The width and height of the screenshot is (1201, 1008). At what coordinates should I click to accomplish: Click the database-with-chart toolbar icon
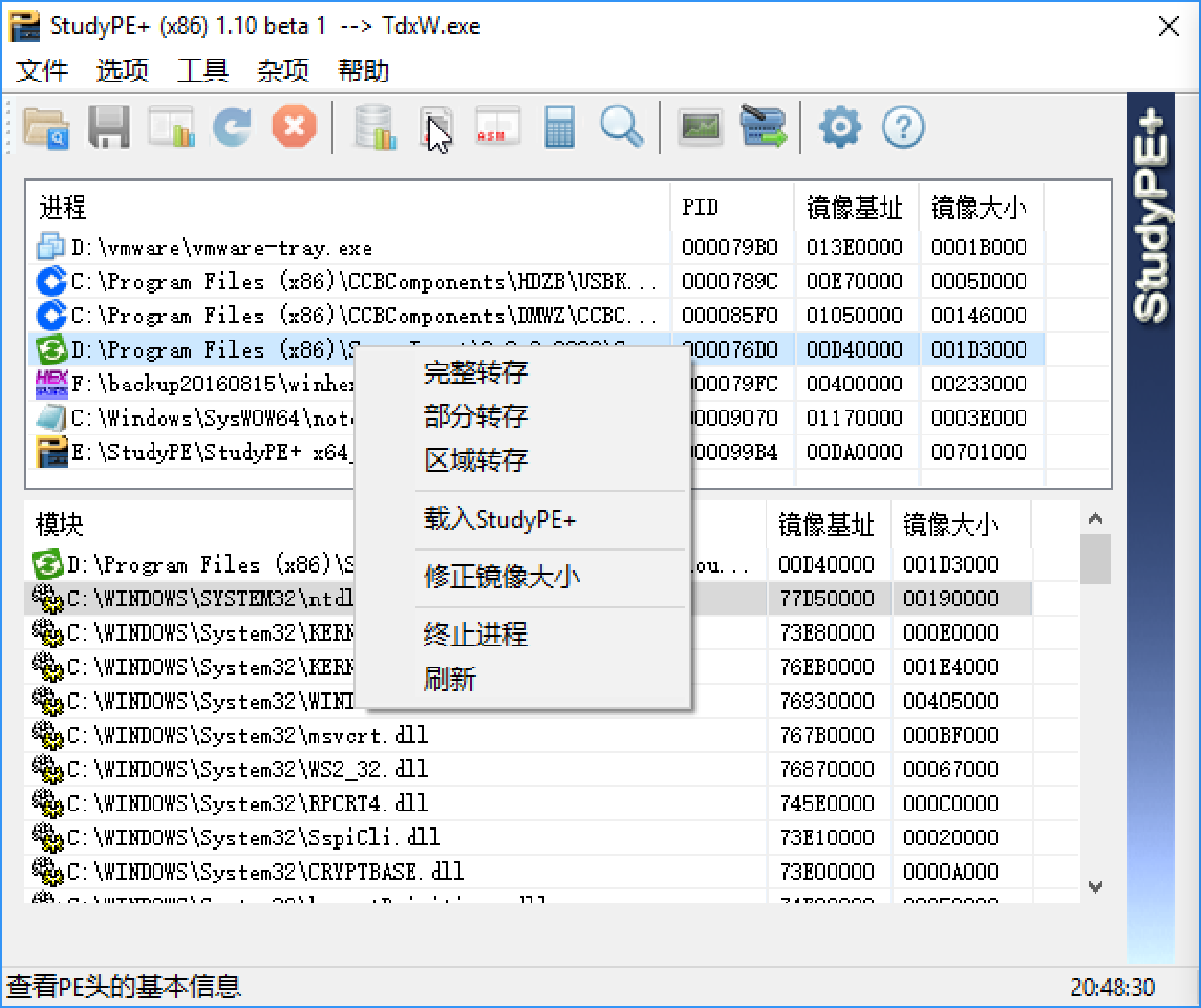click(x=376, y=127)
